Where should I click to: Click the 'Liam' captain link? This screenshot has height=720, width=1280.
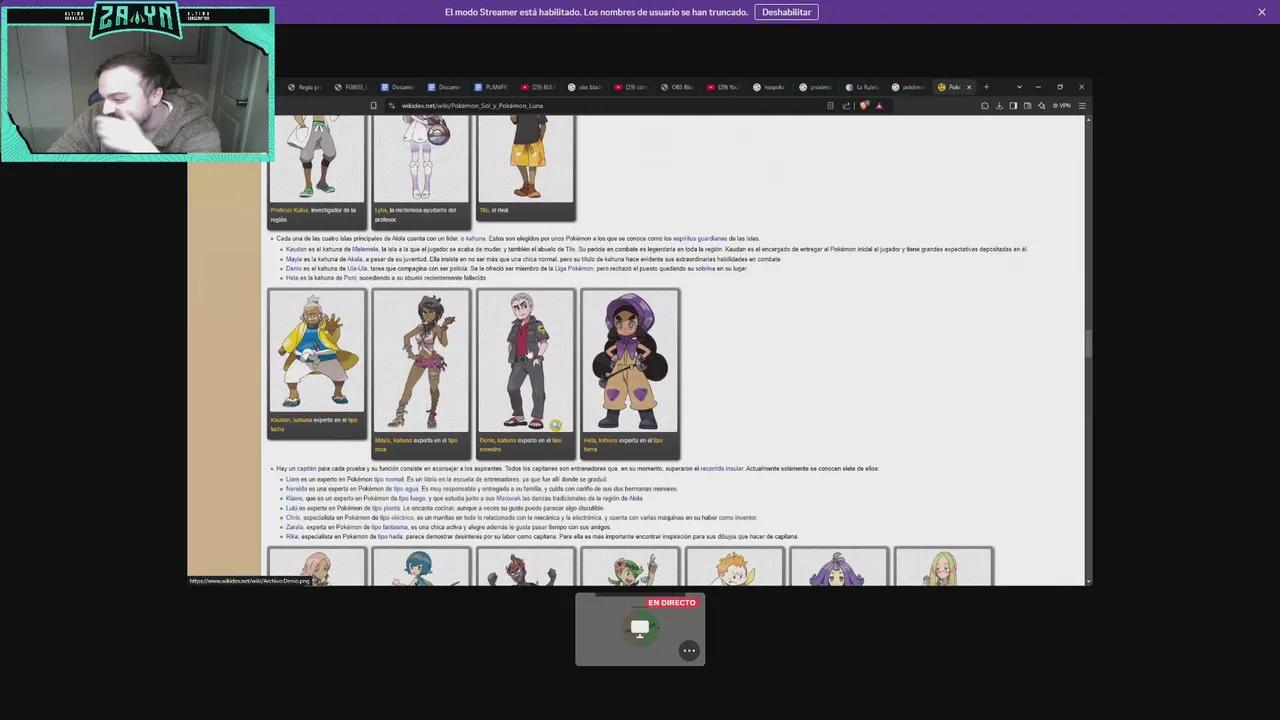[x=292, y=479]
